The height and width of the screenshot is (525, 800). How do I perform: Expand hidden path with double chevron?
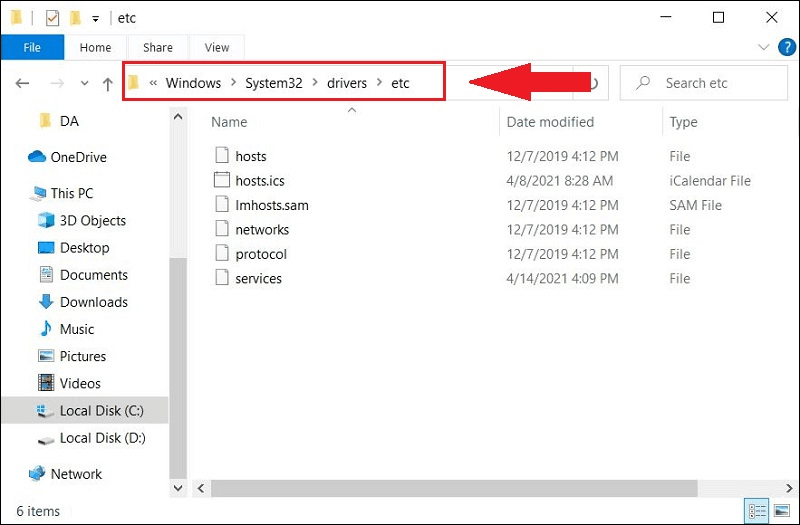(153, 83)
